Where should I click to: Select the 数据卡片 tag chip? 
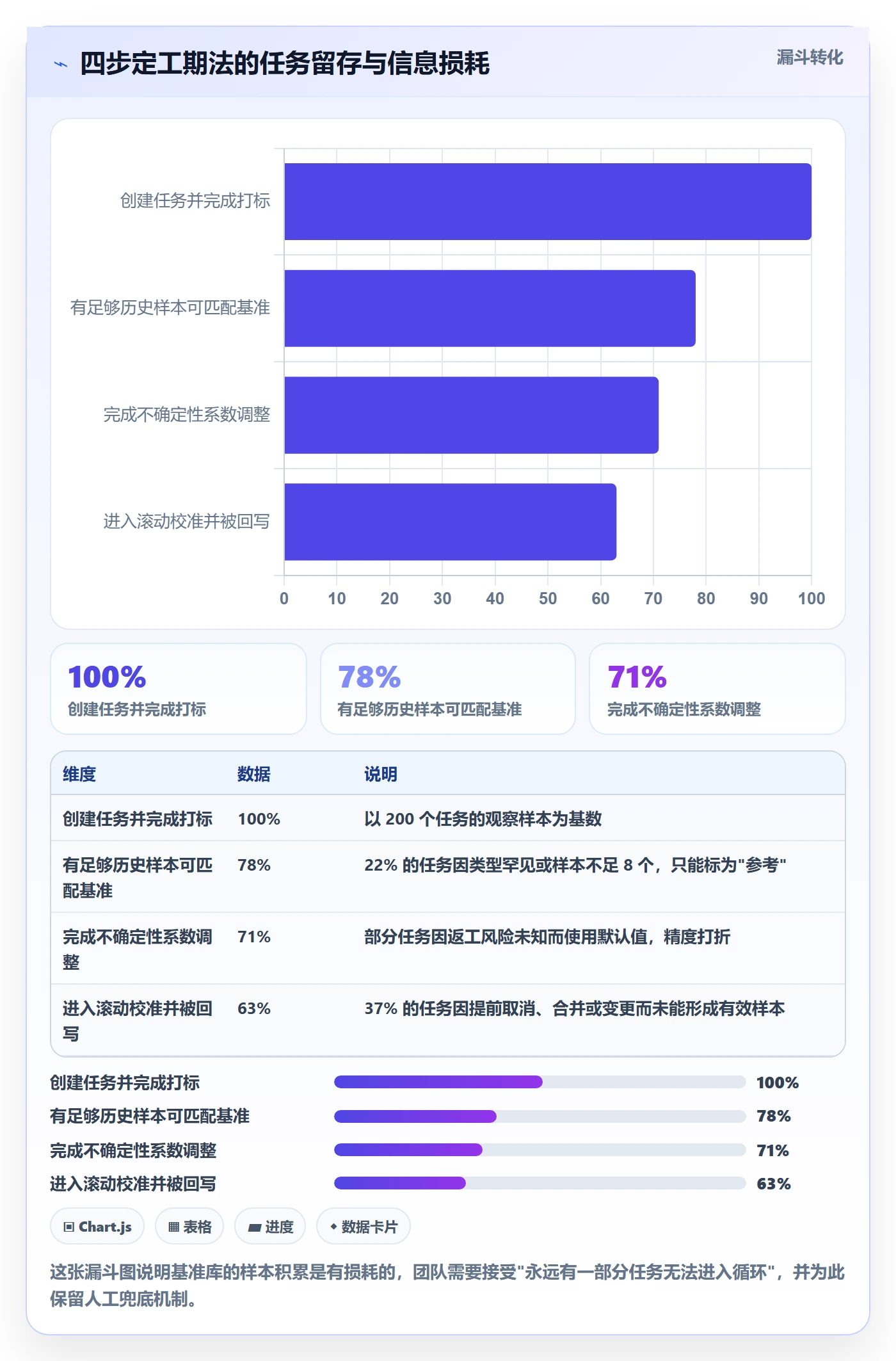point(364,1227)
